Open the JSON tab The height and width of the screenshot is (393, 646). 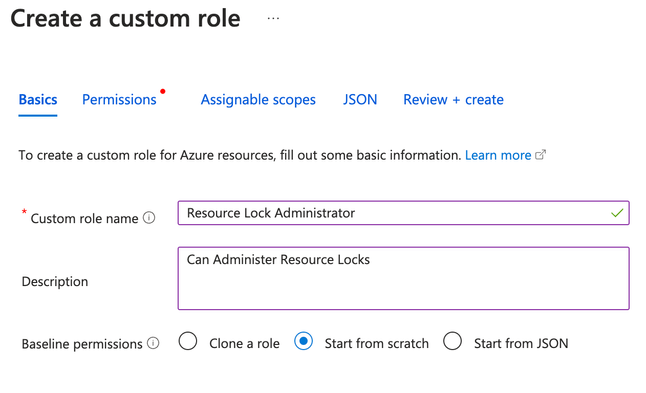[x=360, y=100]
